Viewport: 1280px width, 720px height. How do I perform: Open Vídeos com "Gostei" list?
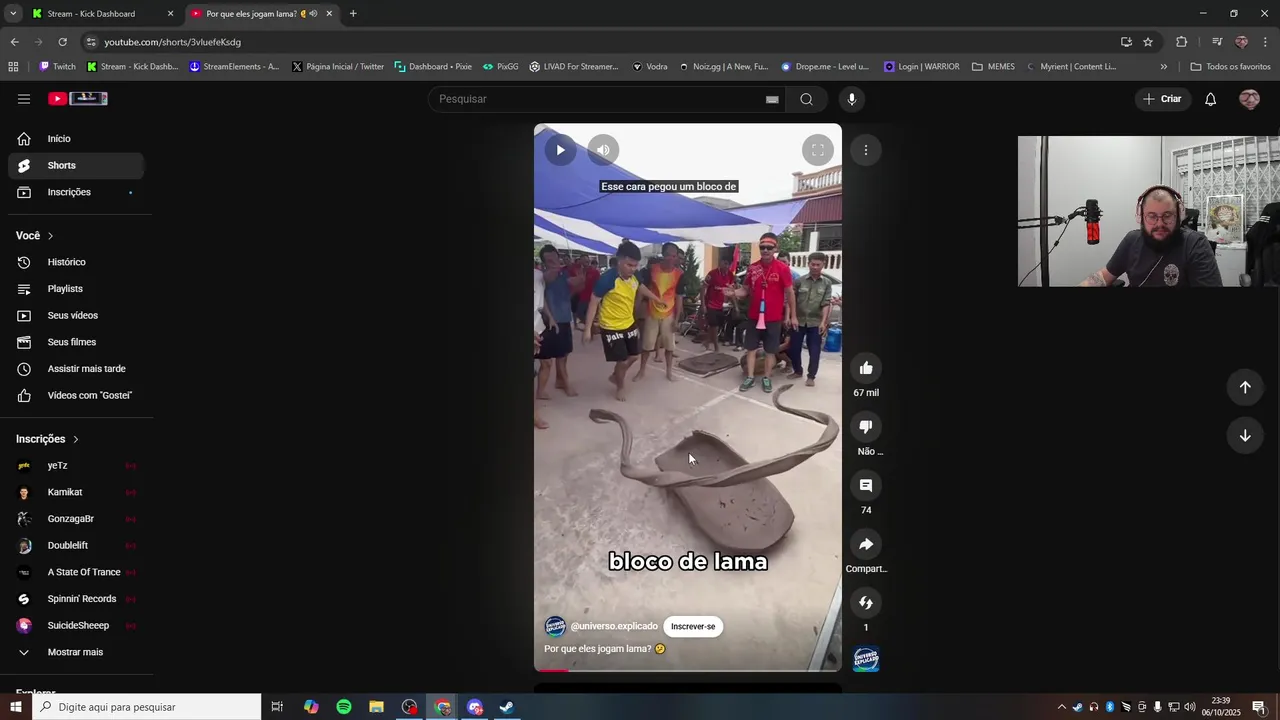click(x=76, y=396)
